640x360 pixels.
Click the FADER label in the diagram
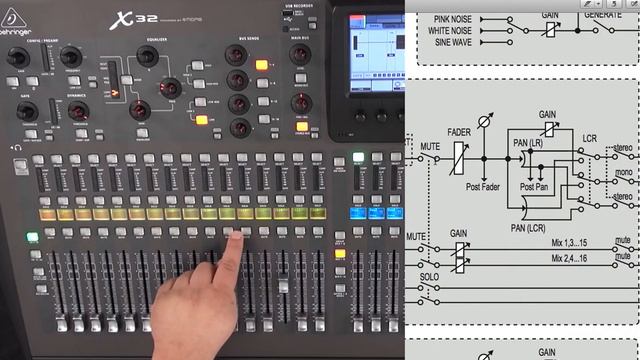click(459, 132)
